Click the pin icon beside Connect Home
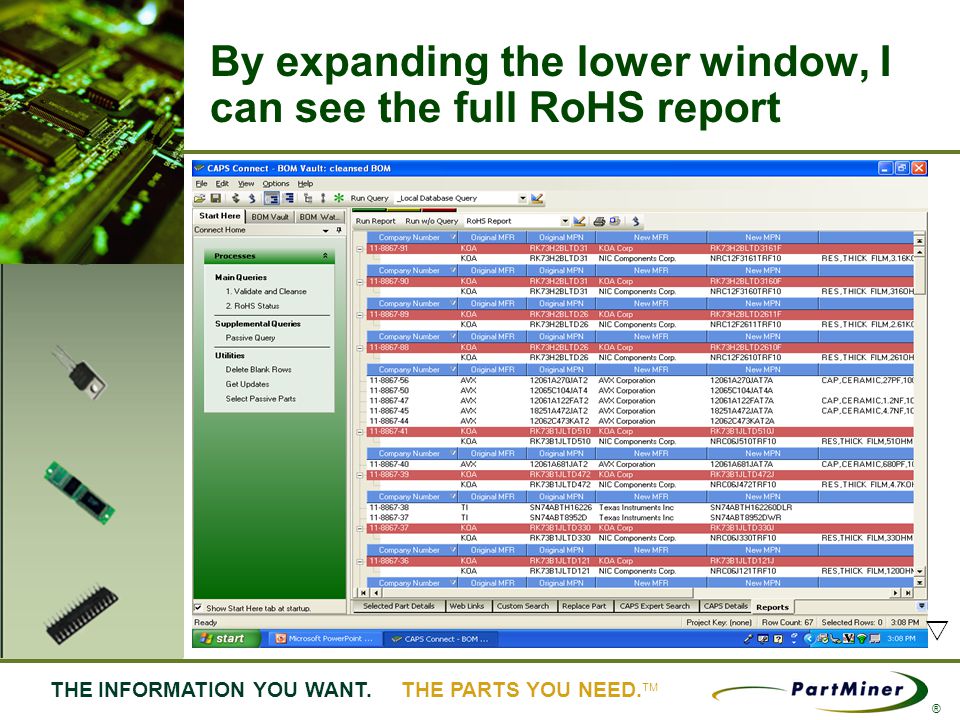 tap(339, 230)
